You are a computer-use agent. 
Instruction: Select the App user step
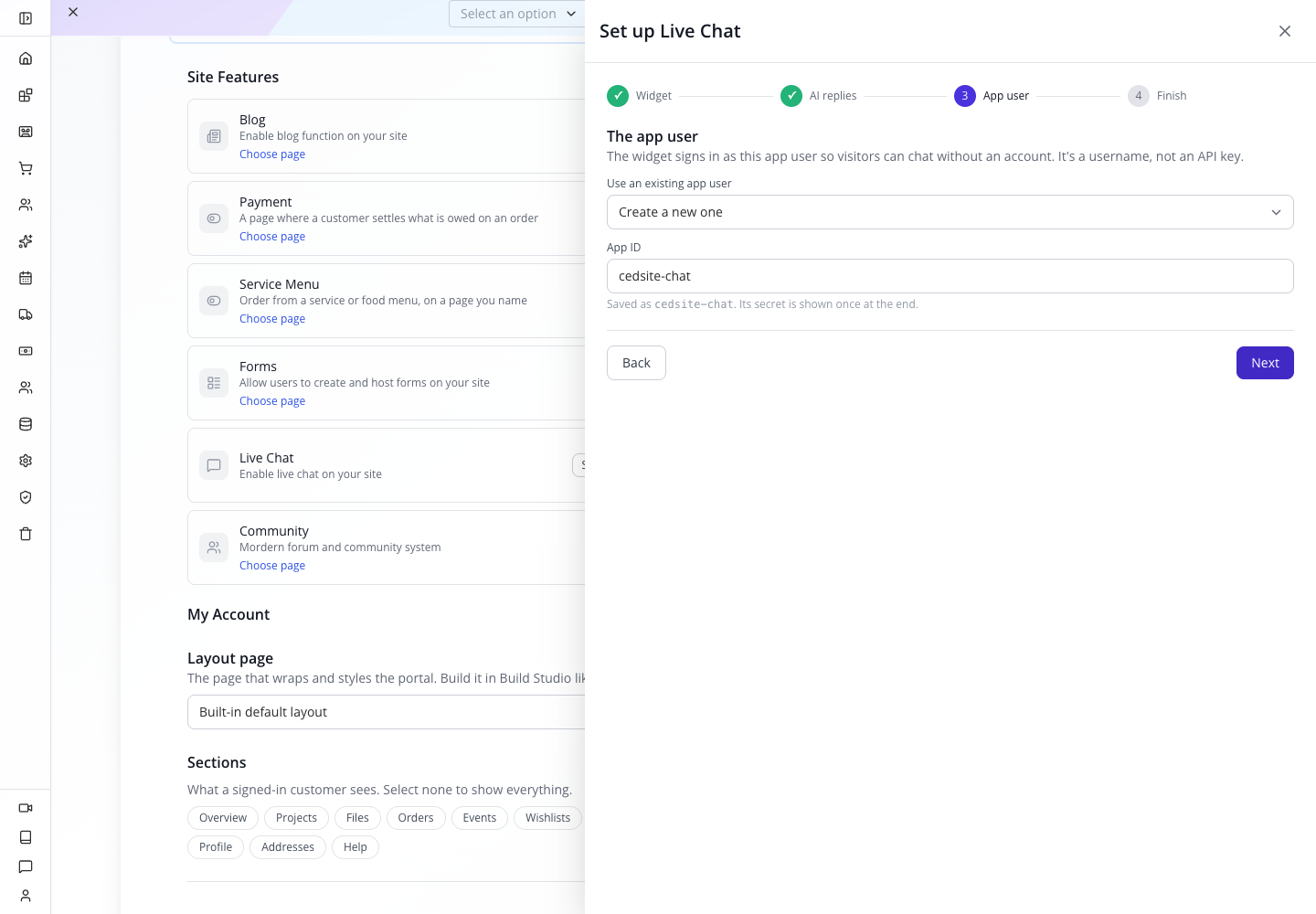click(992, 96)
